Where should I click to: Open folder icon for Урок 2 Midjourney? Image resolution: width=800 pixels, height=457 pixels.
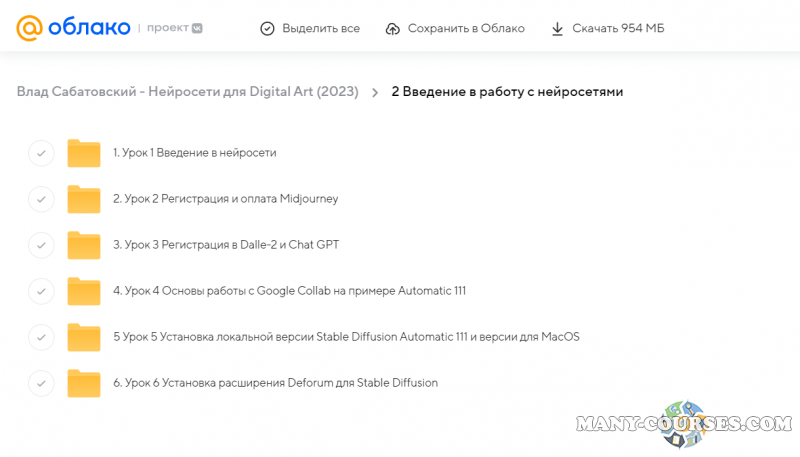84,199
